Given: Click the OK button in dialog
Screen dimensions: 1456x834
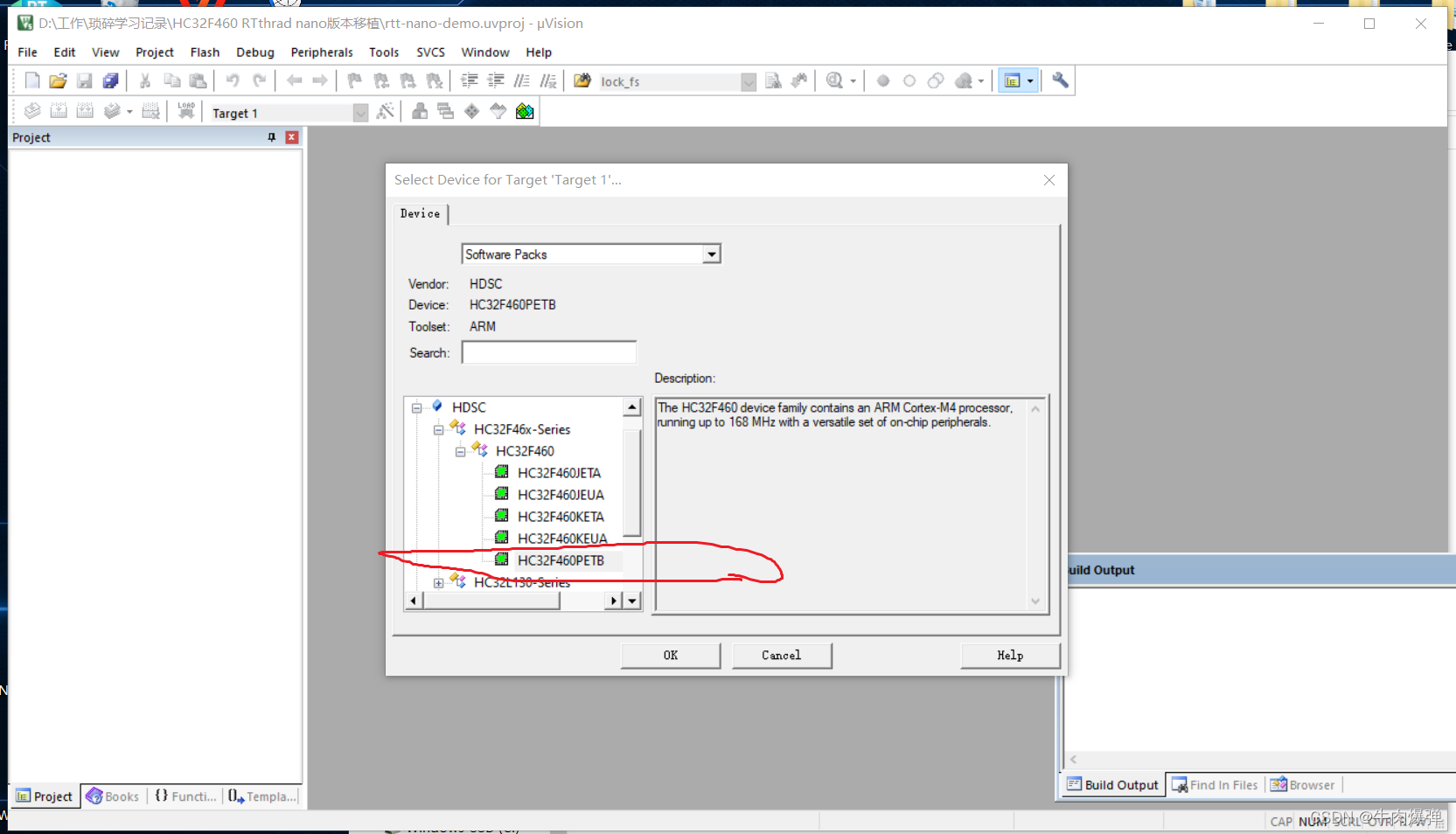Looking at the screenshot, I should tap(671, 656).
